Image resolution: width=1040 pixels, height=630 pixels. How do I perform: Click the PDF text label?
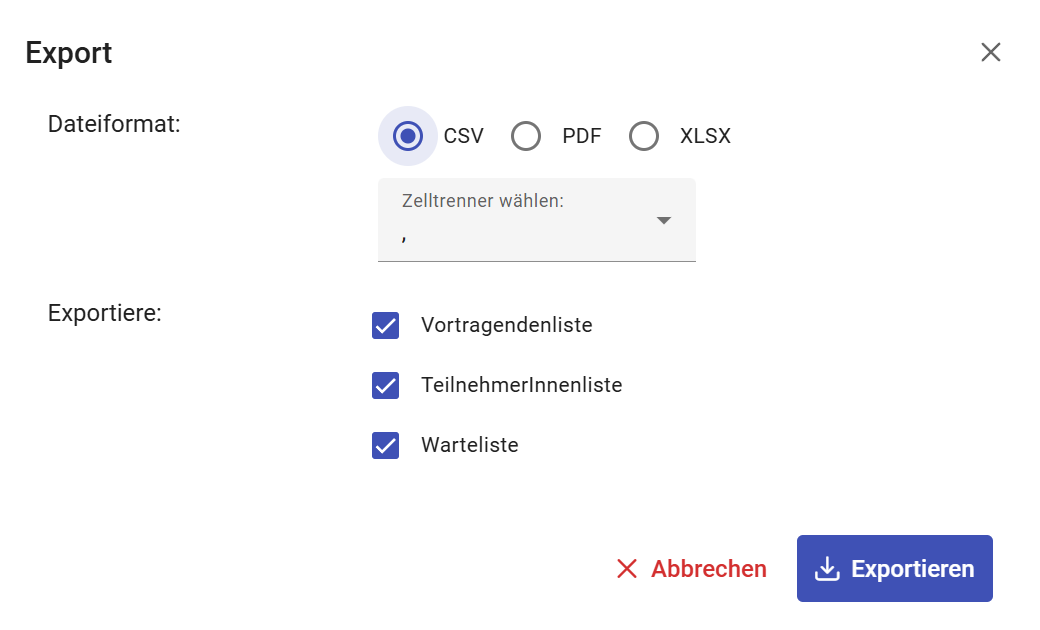coord(582,136)
